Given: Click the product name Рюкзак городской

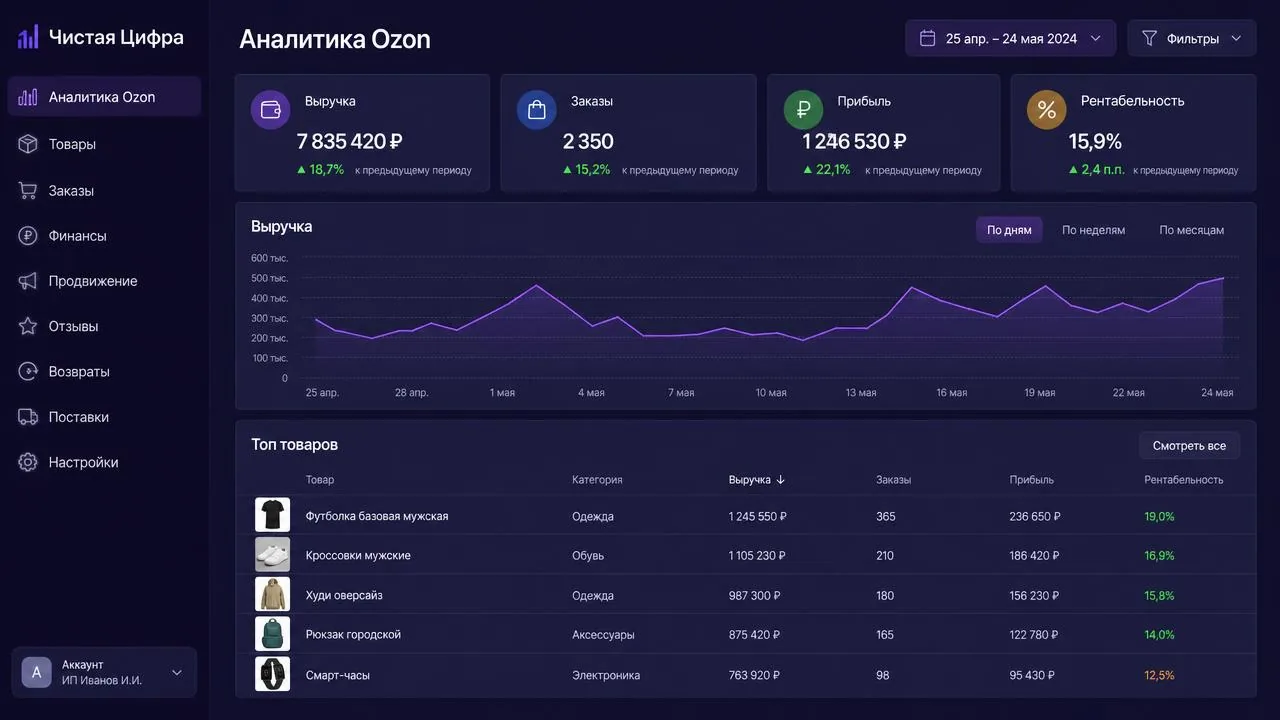Looking at the screenshot, I should 353,634.
